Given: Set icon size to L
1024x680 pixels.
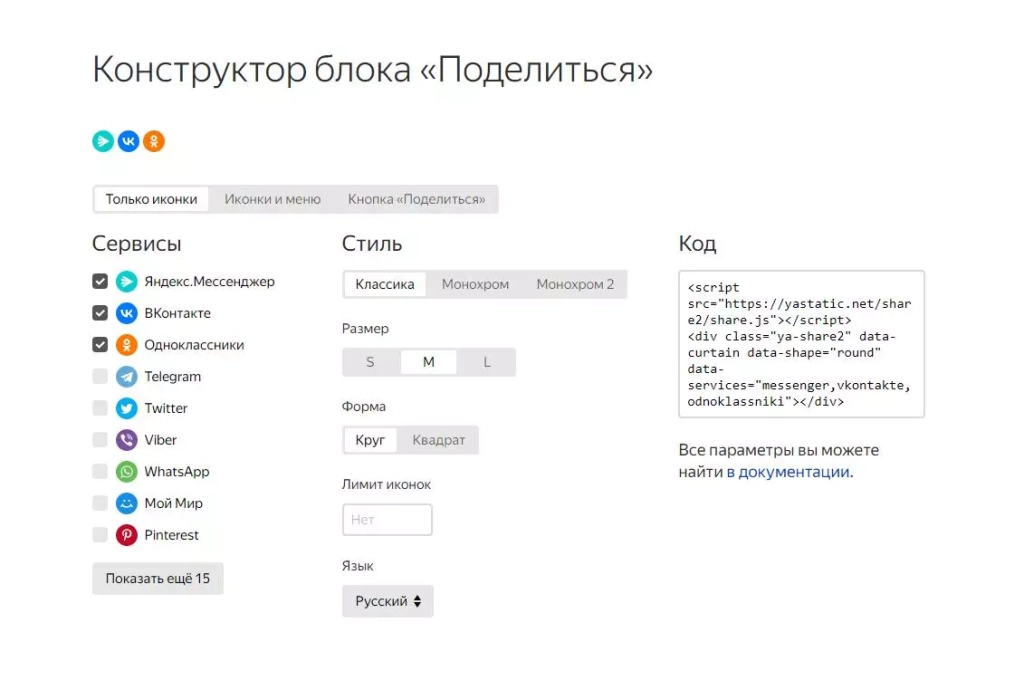Looking at the screenshot, I should (x=487, y=362).
